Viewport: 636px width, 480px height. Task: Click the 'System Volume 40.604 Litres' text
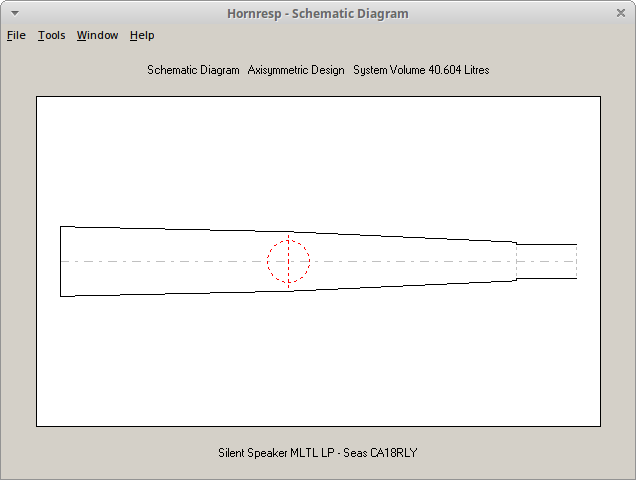point(421,70)
